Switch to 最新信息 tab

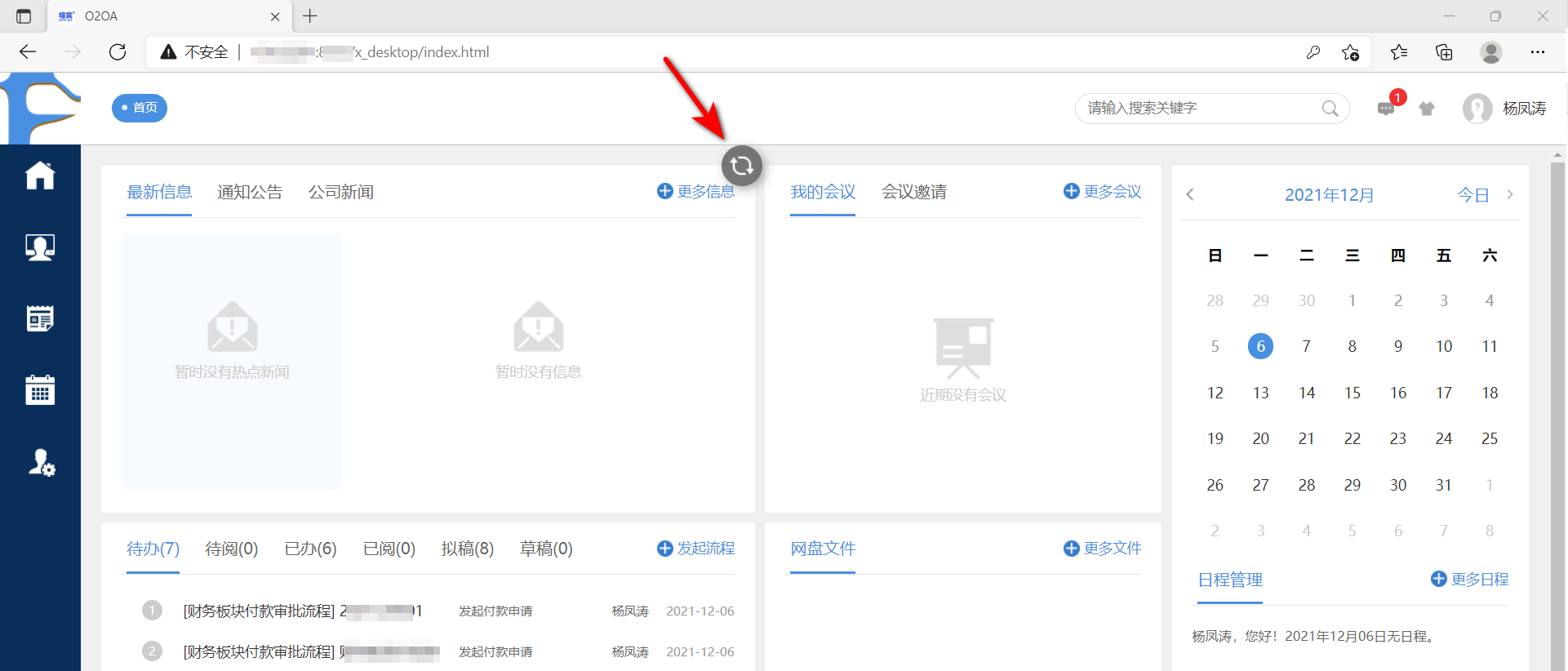(159, 192)
